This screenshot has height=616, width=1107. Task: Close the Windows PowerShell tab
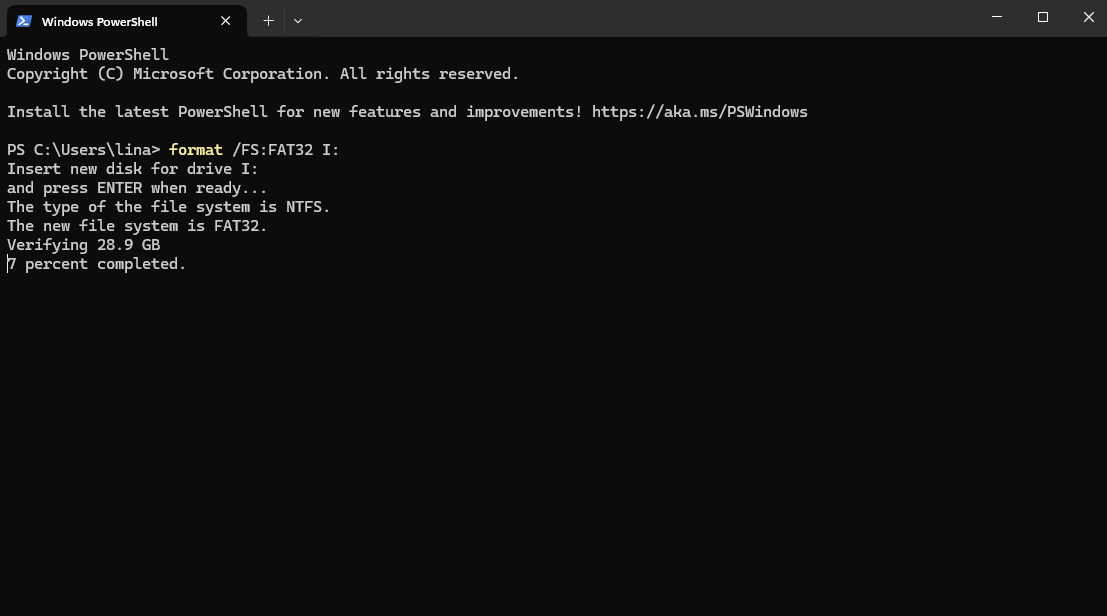tap(226, 21)
